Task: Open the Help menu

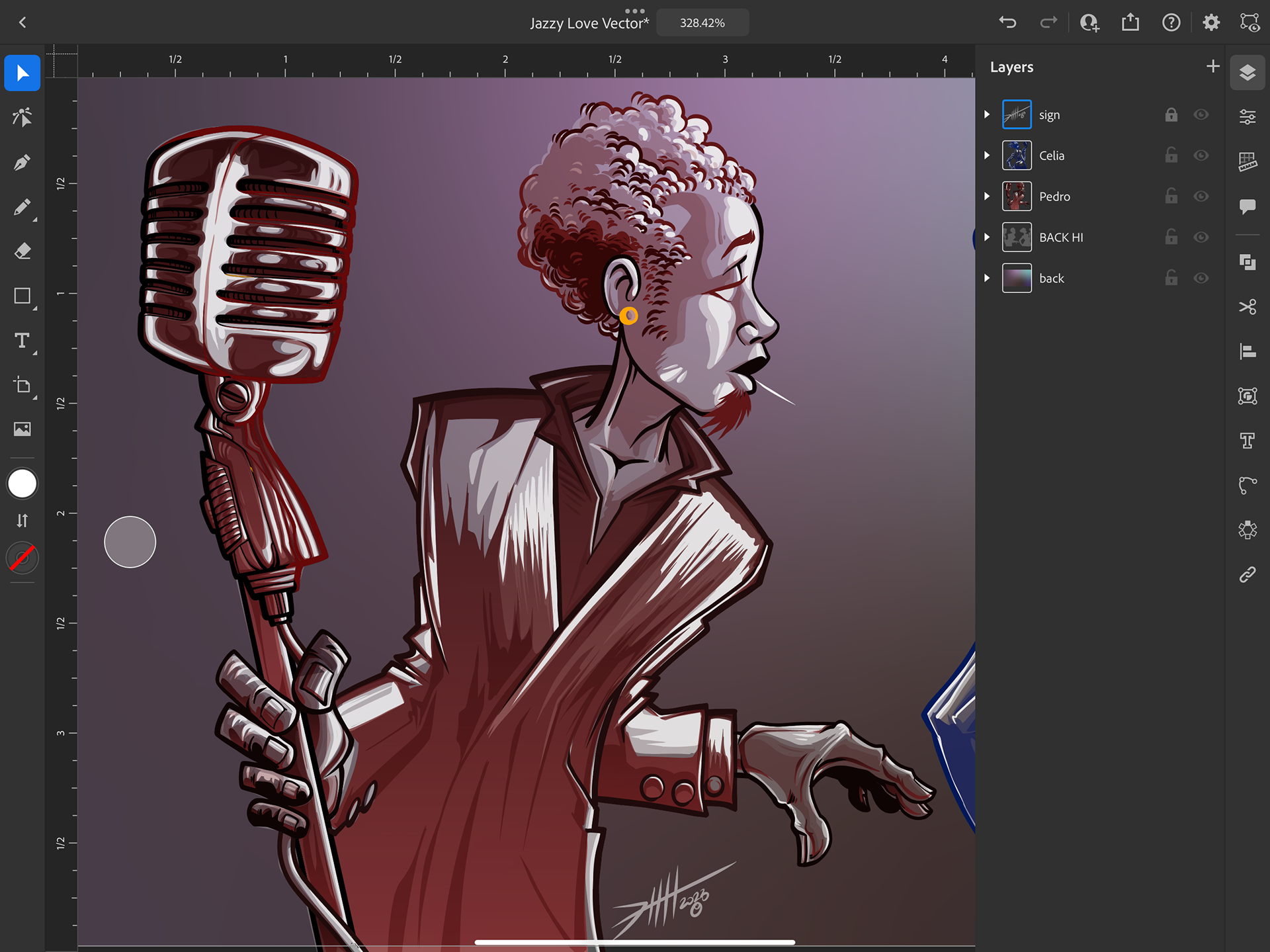Action: coord(1171,22)
